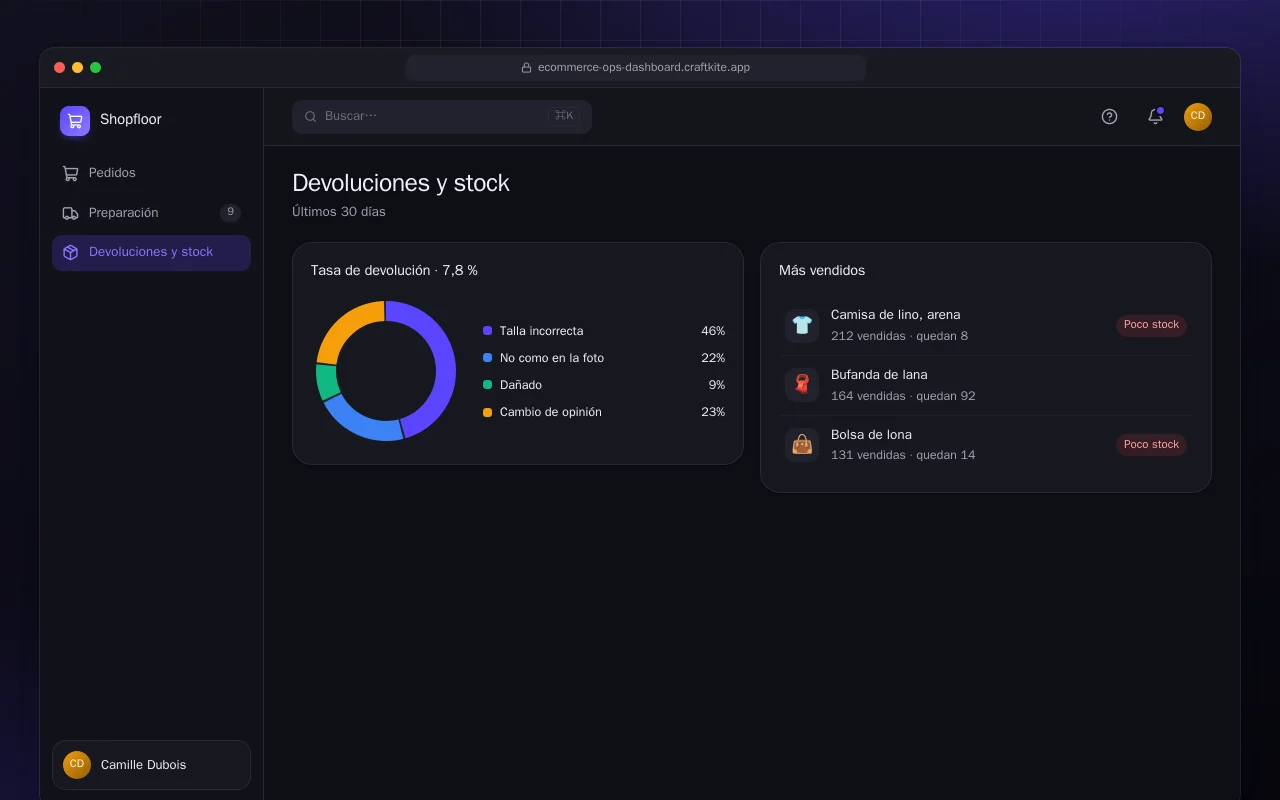The height and width of the screenshot is (800, 1280).
Task: Click the 23% value
Action: coord(713,412)
